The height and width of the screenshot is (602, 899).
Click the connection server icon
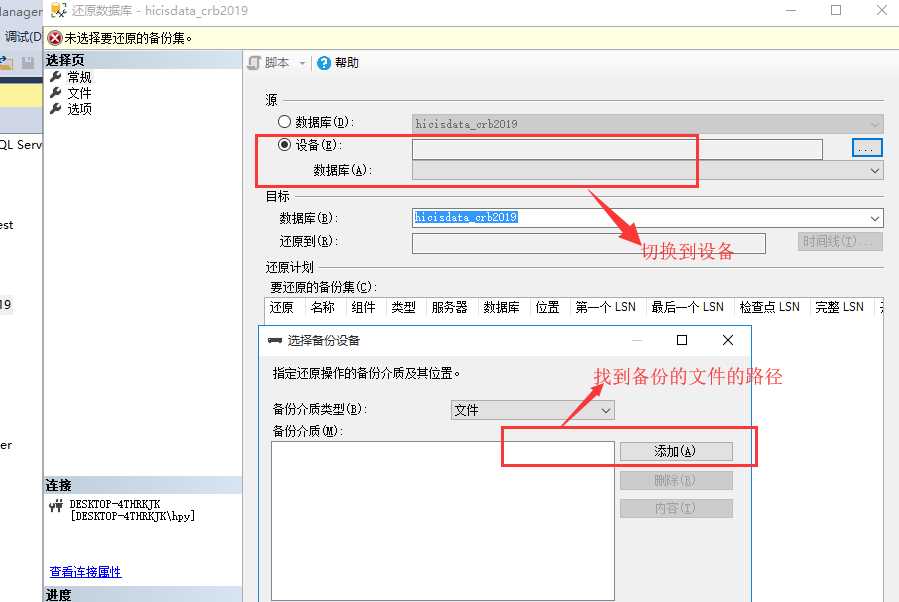[x=56, y=506]
